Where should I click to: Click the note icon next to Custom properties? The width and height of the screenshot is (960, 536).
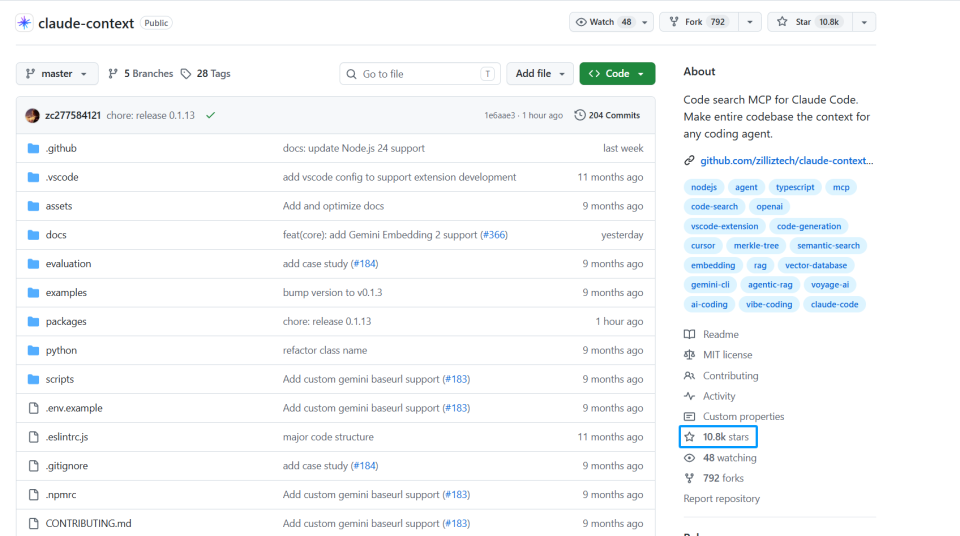689,417
